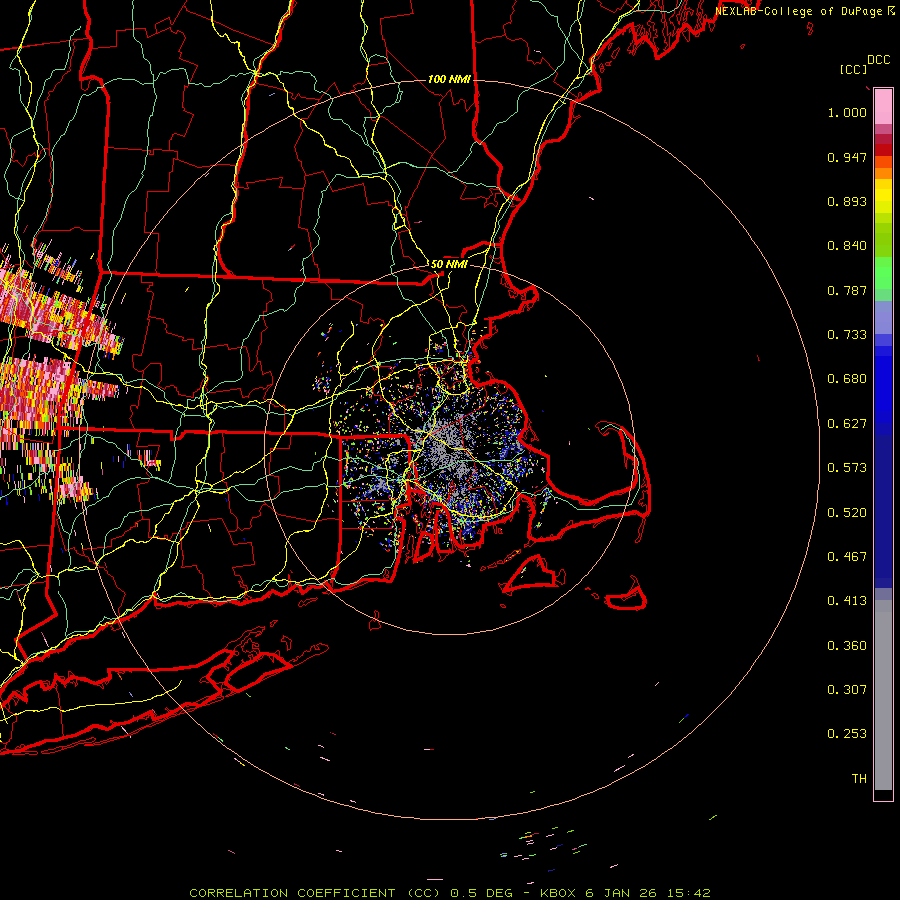This screenshot has width=900, height=900.
Task: Select the 0.840 legend value
Action: [847, 246]
